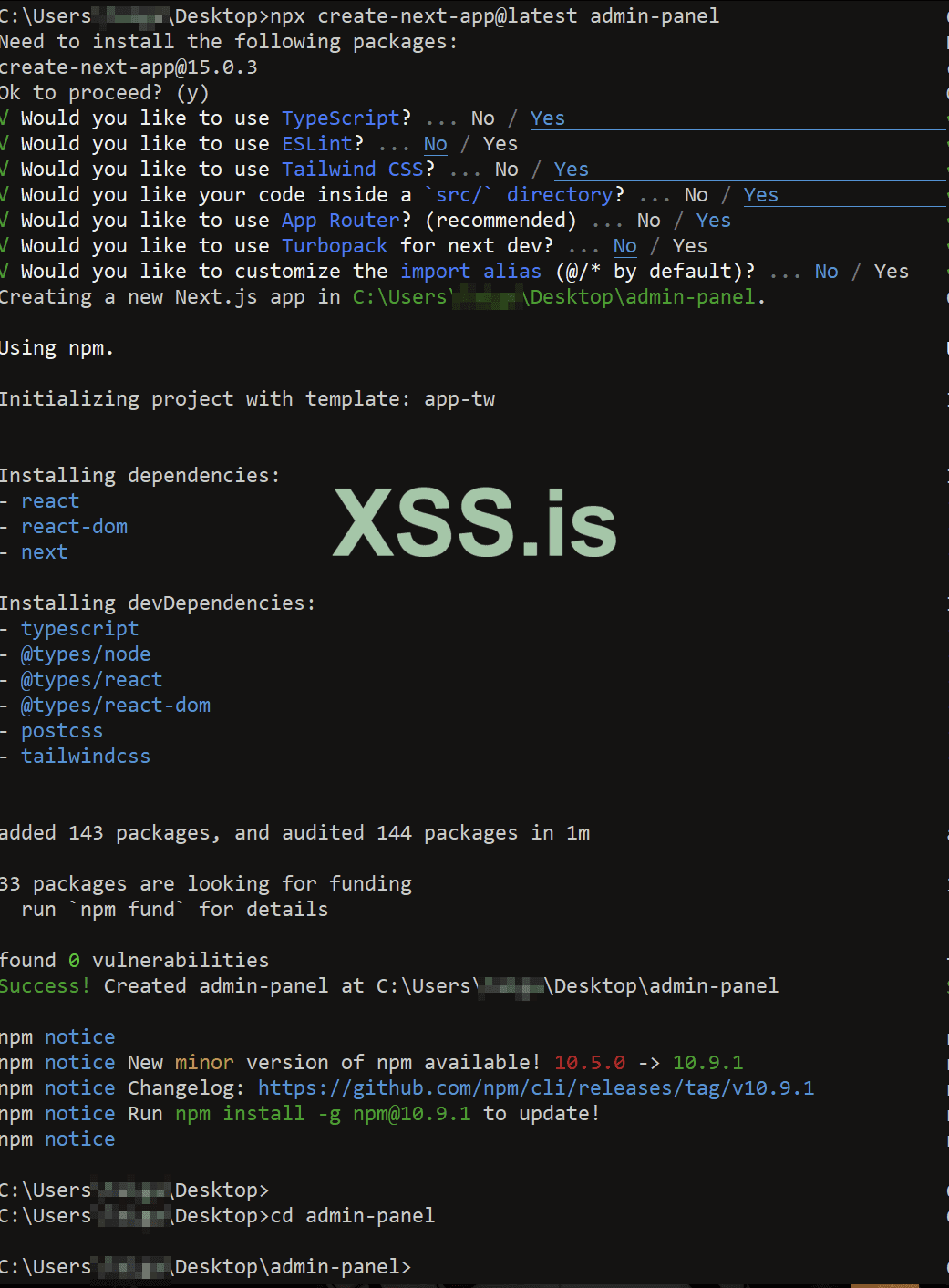949x1288 pixels.
Task: Click 'added 143 packages' summary line
Action: click(x=295, y=833)
